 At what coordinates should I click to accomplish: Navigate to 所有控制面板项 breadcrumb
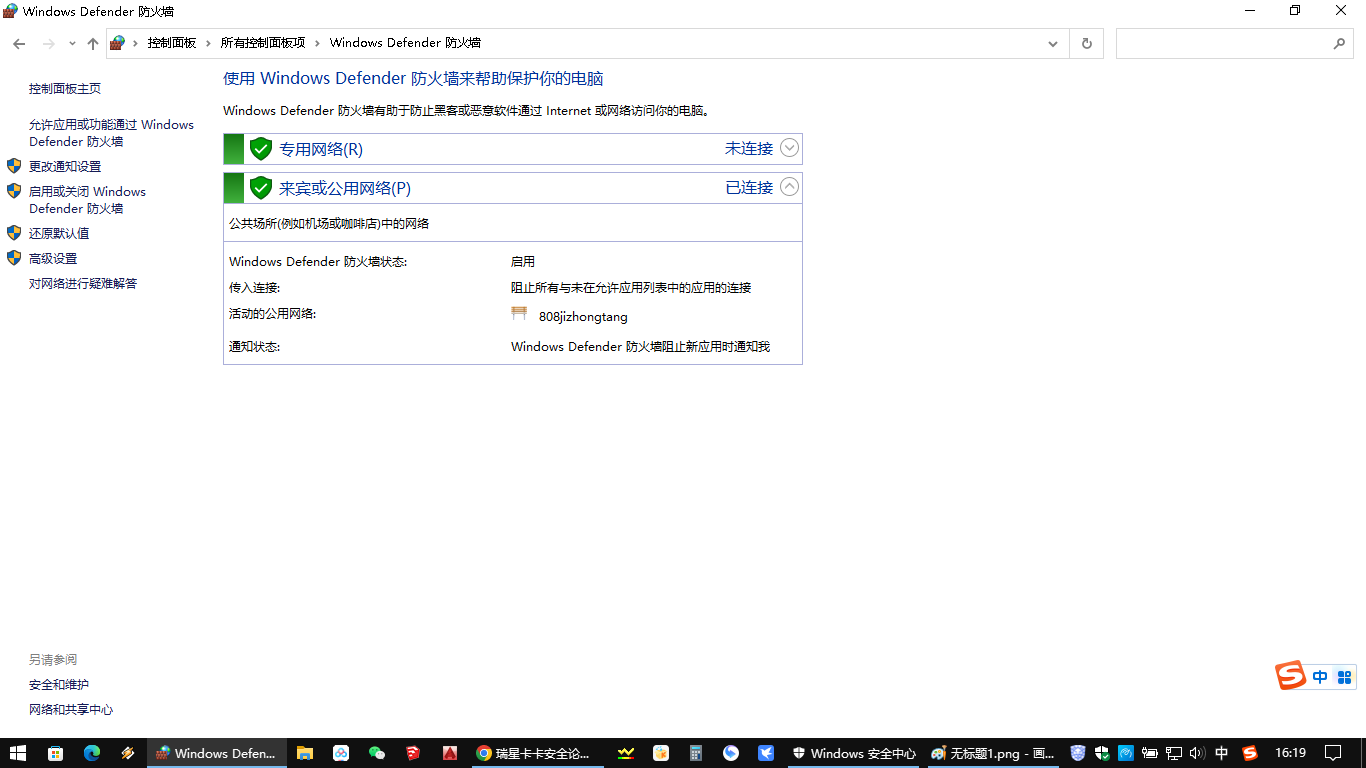tap(263, 43)
